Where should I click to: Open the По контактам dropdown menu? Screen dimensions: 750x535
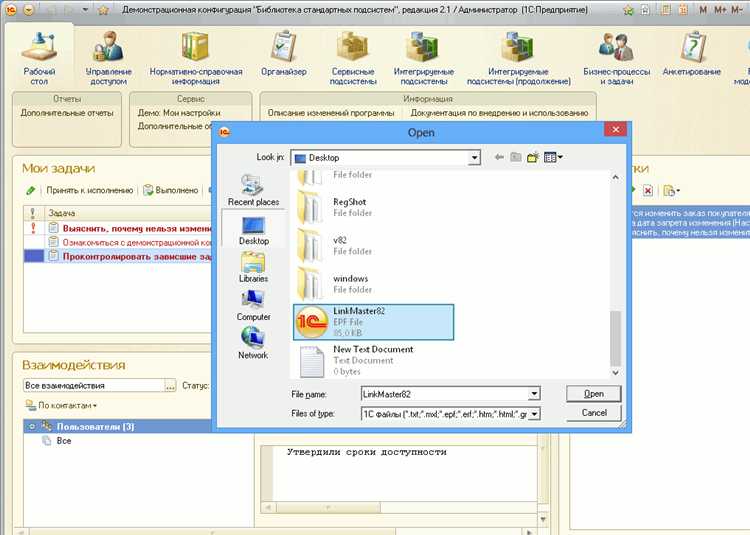click(x=62, y=405)
